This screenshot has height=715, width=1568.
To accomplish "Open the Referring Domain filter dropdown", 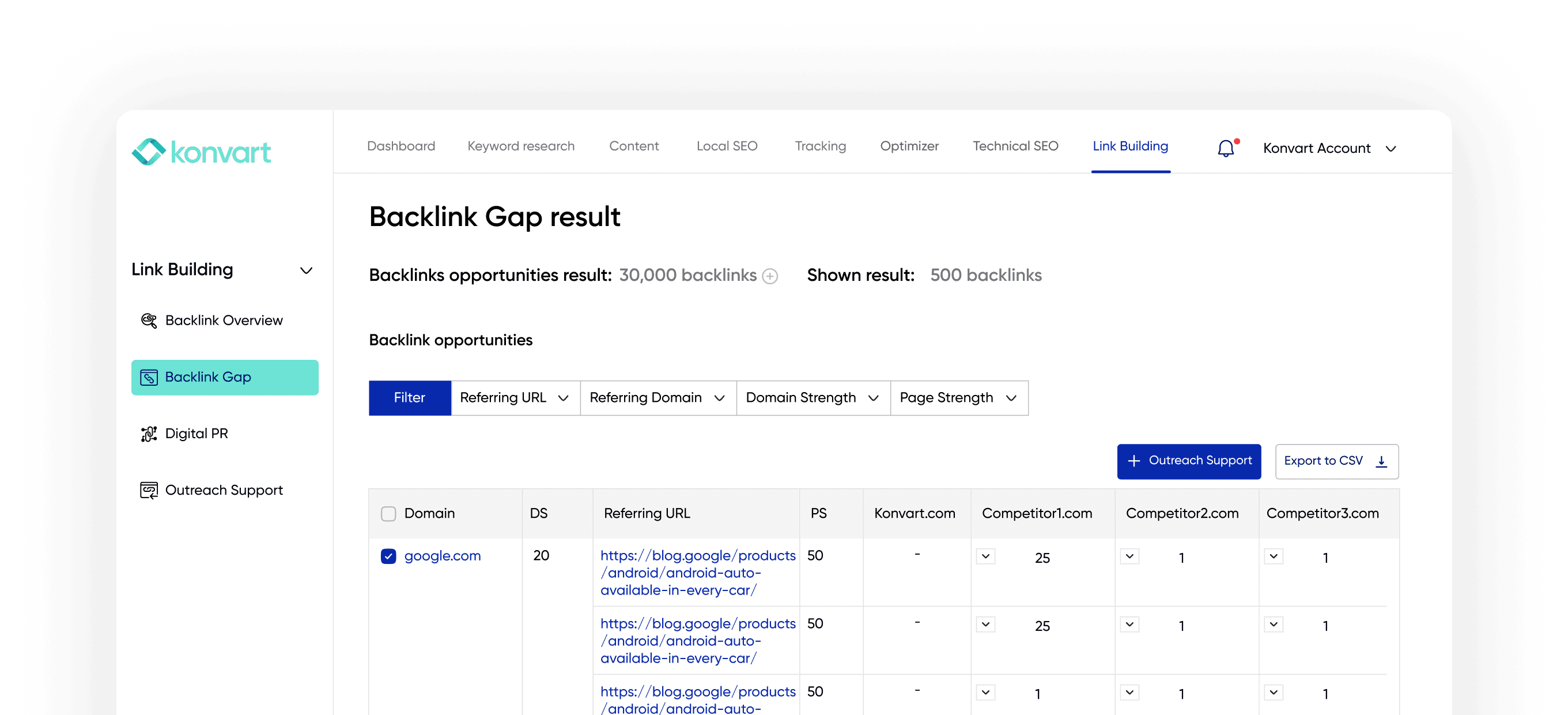I will click(658, 397).
